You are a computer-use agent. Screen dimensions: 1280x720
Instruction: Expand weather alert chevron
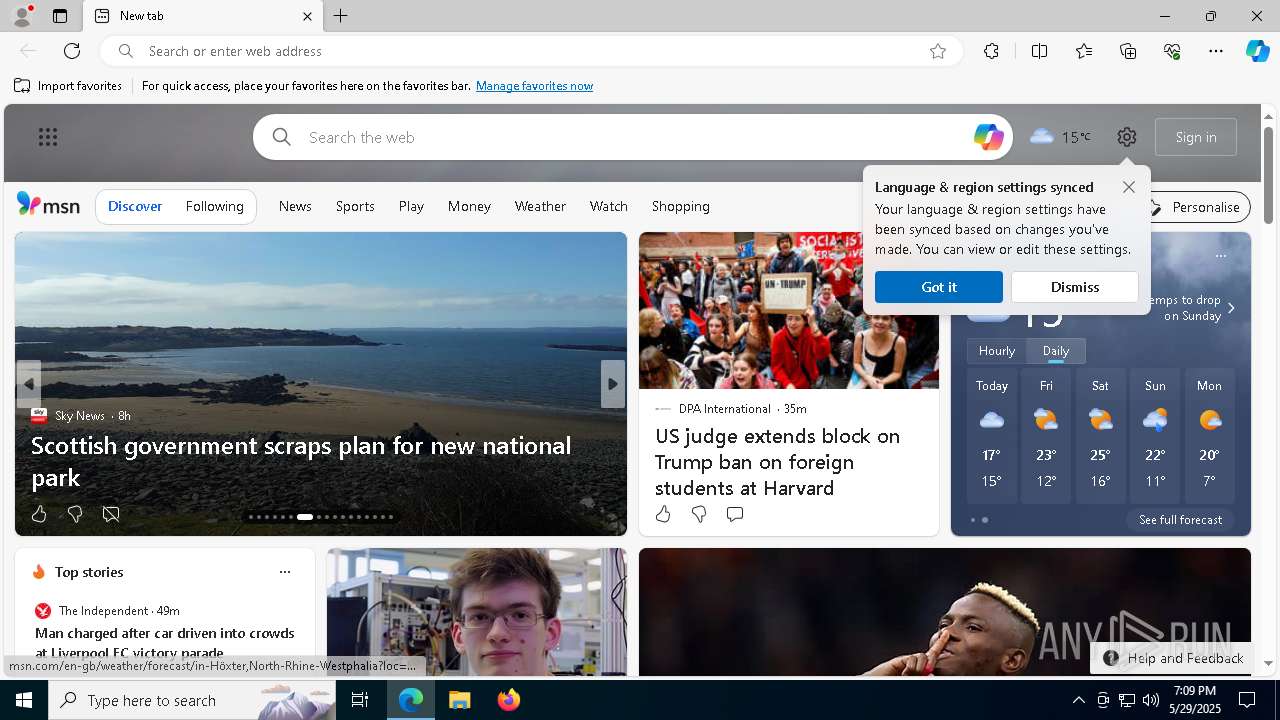[x=1231, y=308]
